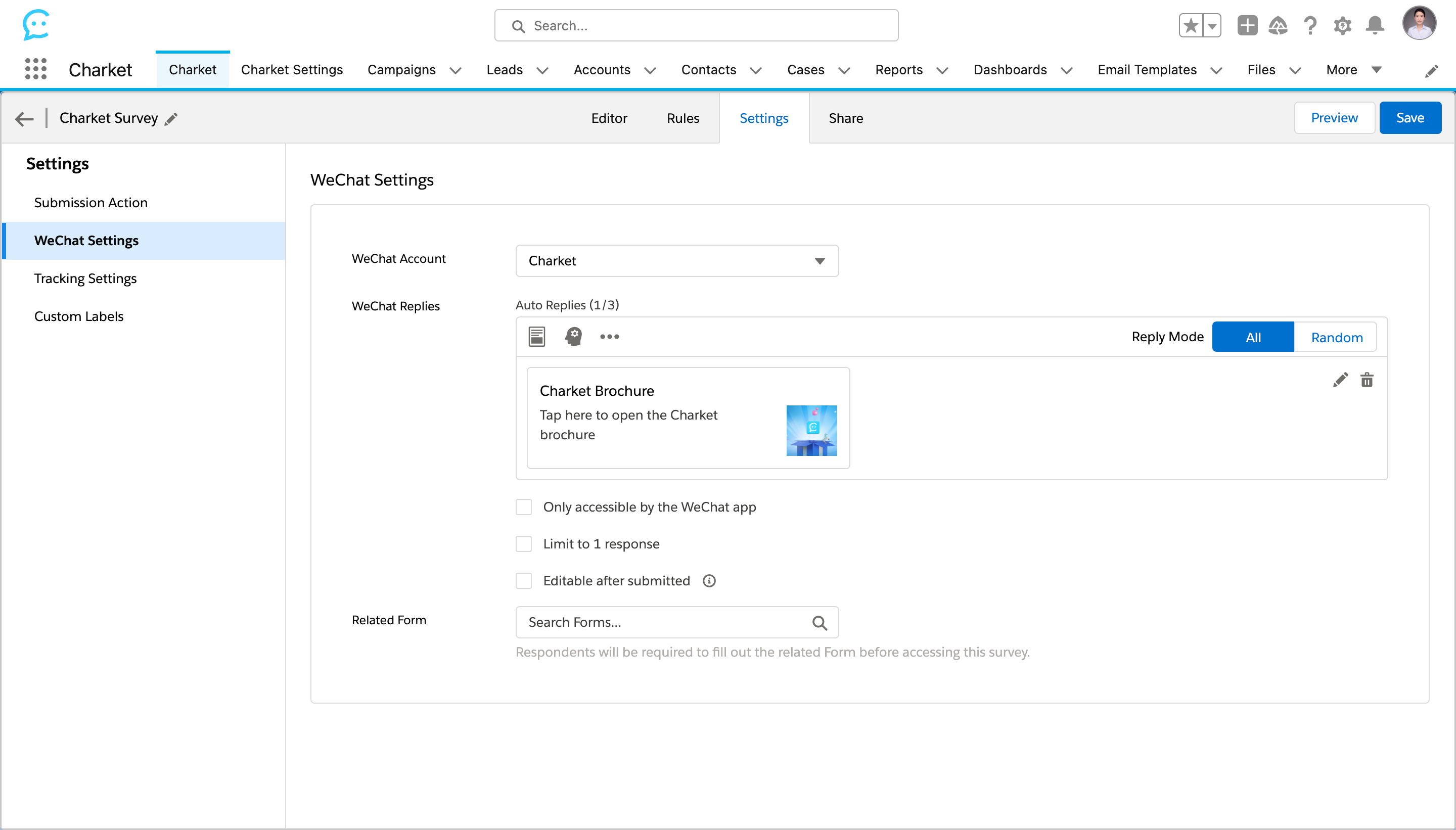Show info for Editable after submitted
1456x830 pixels.
point(709,581)
